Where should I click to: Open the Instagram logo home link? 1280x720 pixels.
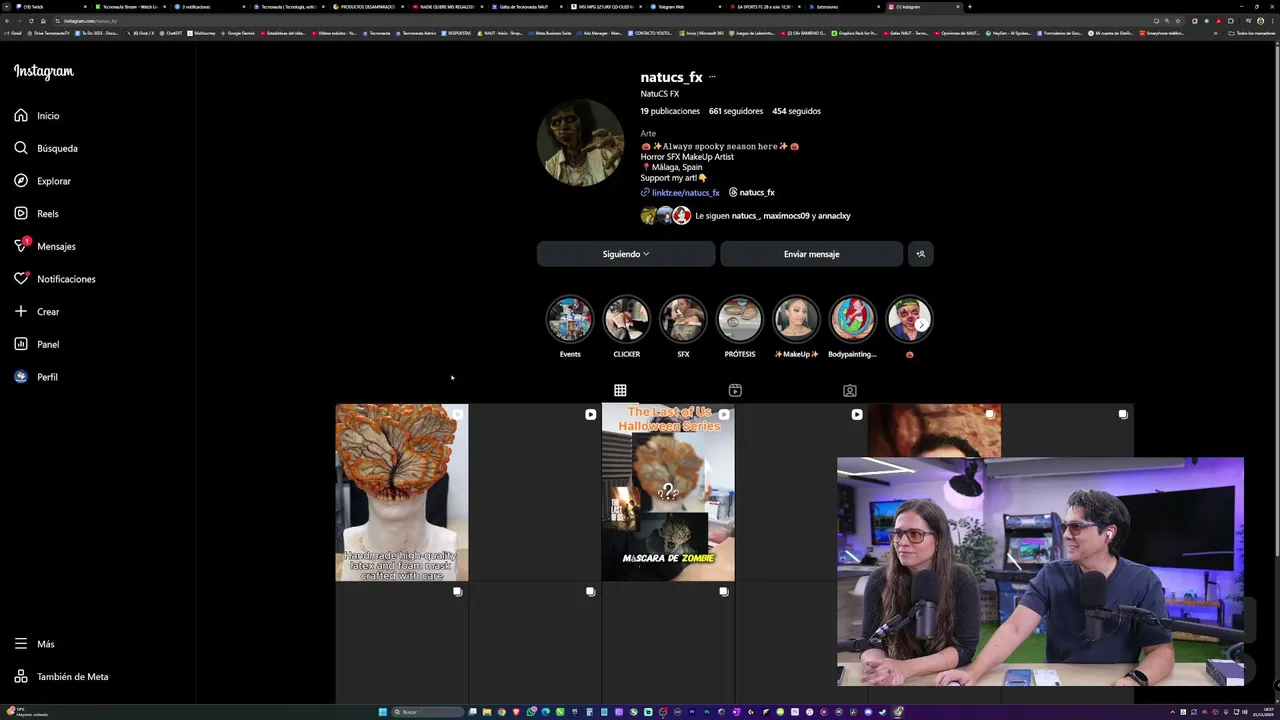pos(44,71)
